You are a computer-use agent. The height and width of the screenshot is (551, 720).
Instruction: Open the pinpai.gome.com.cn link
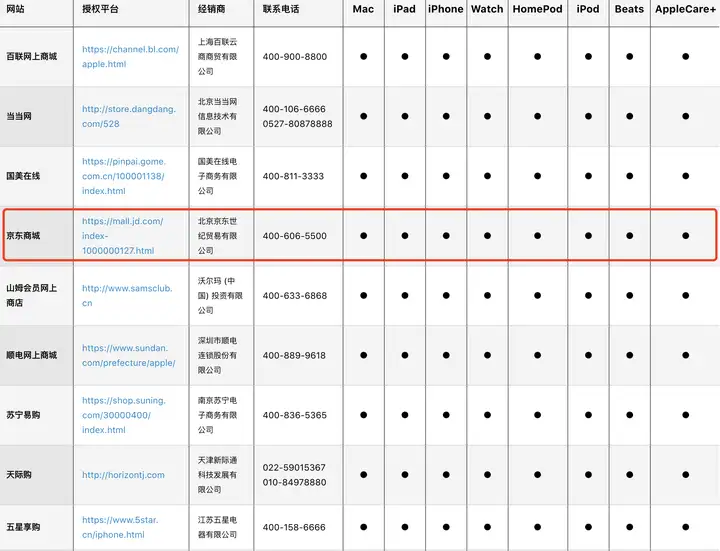[x=124, y=176]
